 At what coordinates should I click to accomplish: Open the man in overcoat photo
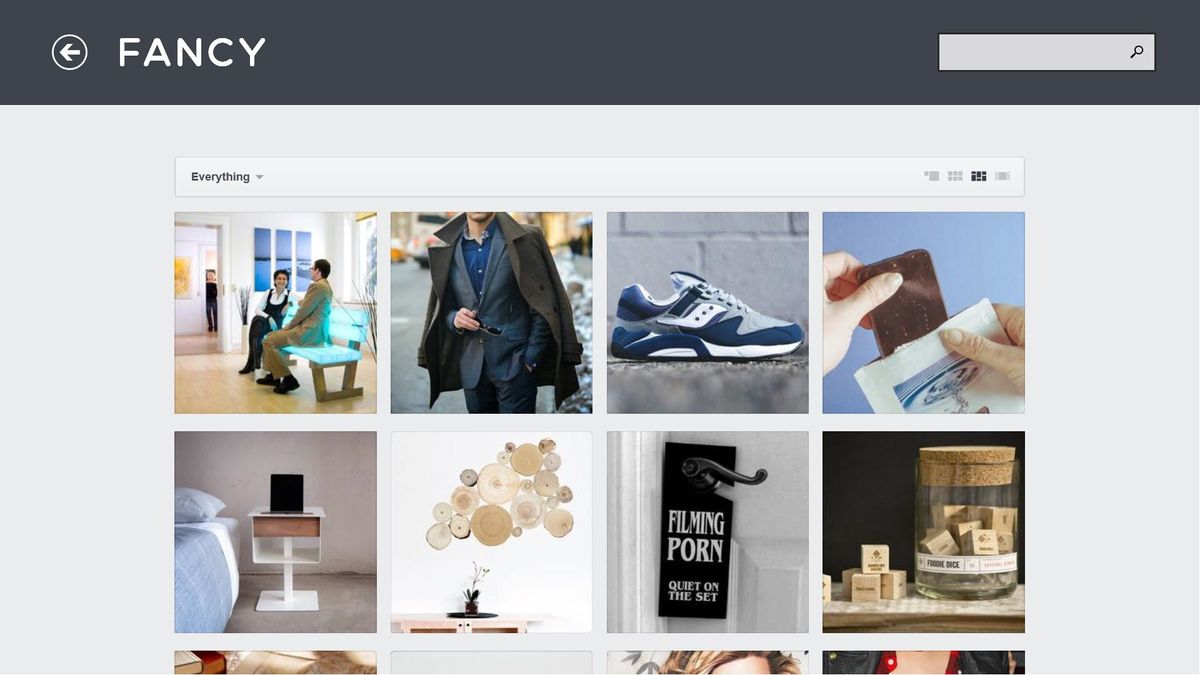point(491,312)
